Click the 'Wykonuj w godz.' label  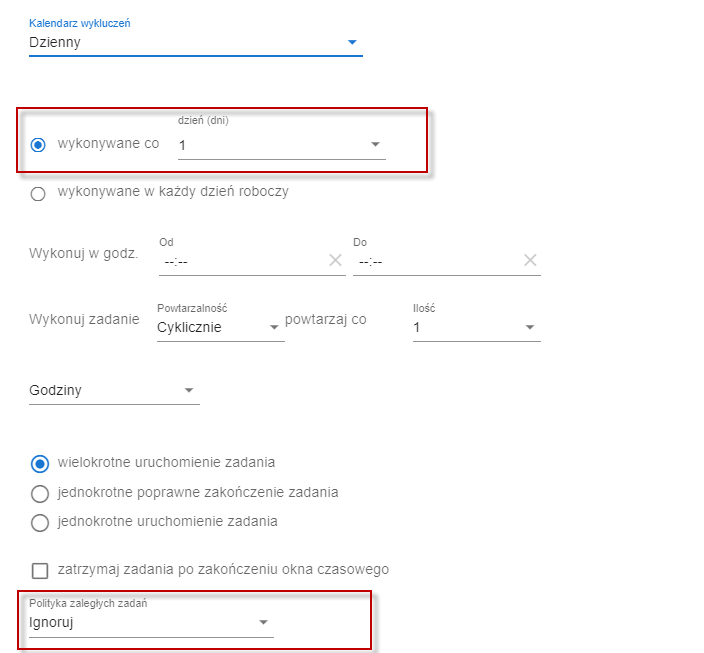point(84,254)
